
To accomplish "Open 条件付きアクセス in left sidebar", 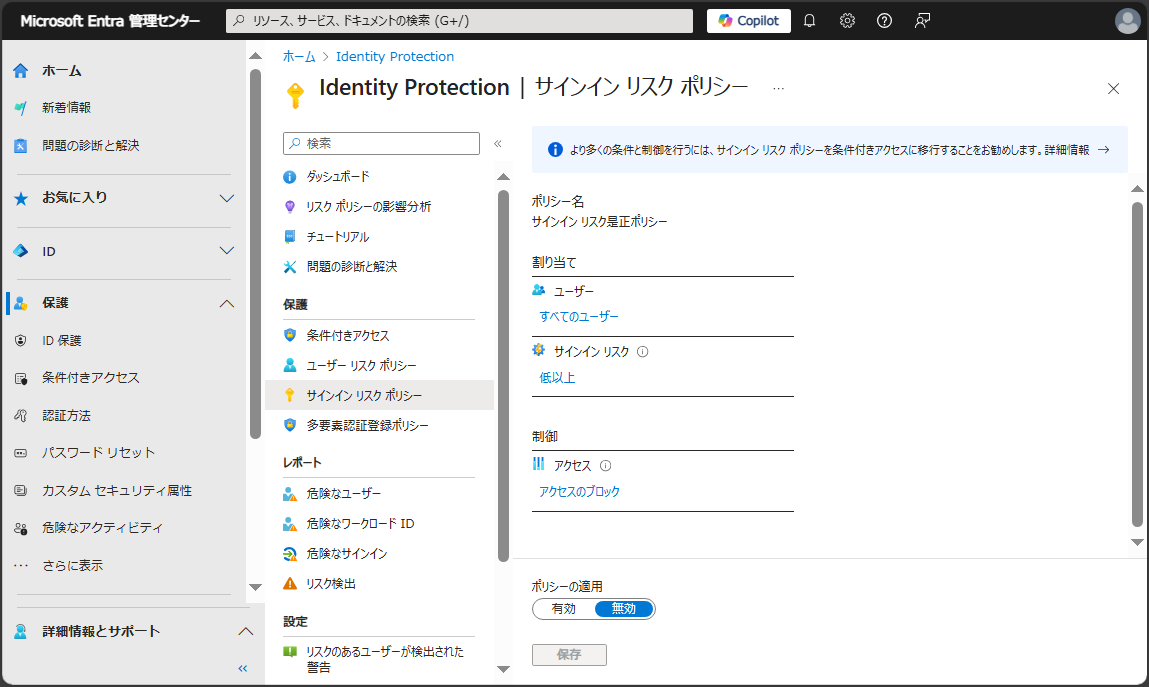I will [90, 378].
